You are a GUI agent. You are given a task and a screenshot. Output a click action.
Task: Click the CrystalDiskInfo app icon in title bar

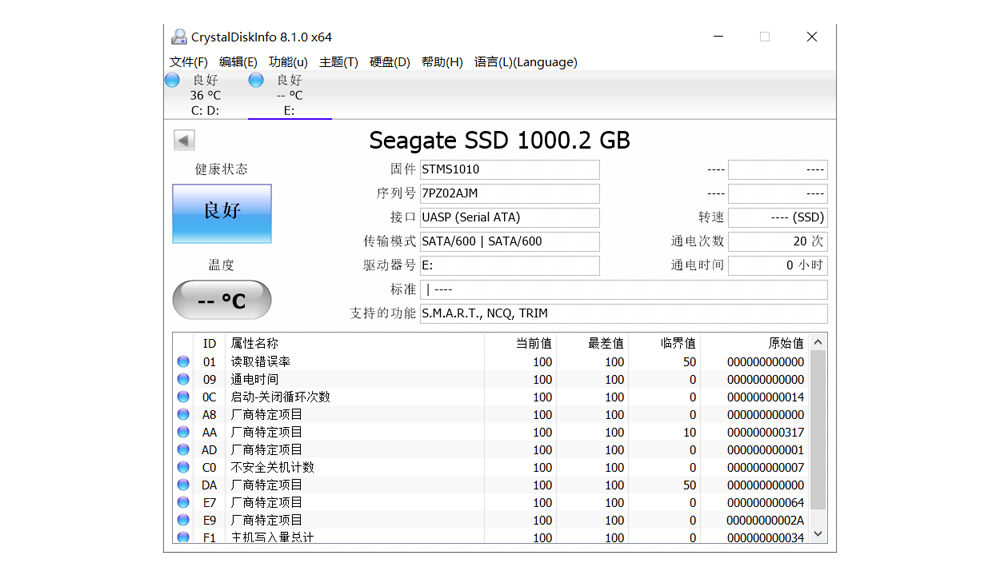(x=179, y=37)
